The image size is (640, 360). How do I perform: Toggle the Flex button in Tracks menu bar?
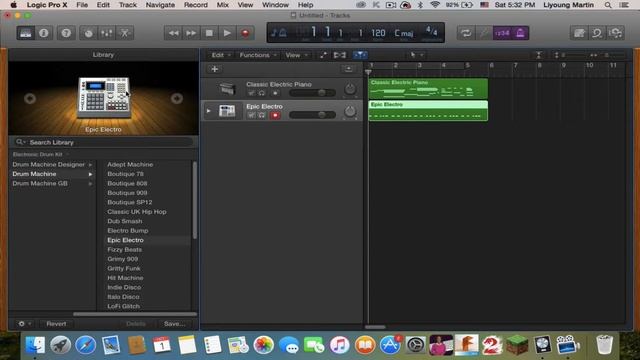340,55
